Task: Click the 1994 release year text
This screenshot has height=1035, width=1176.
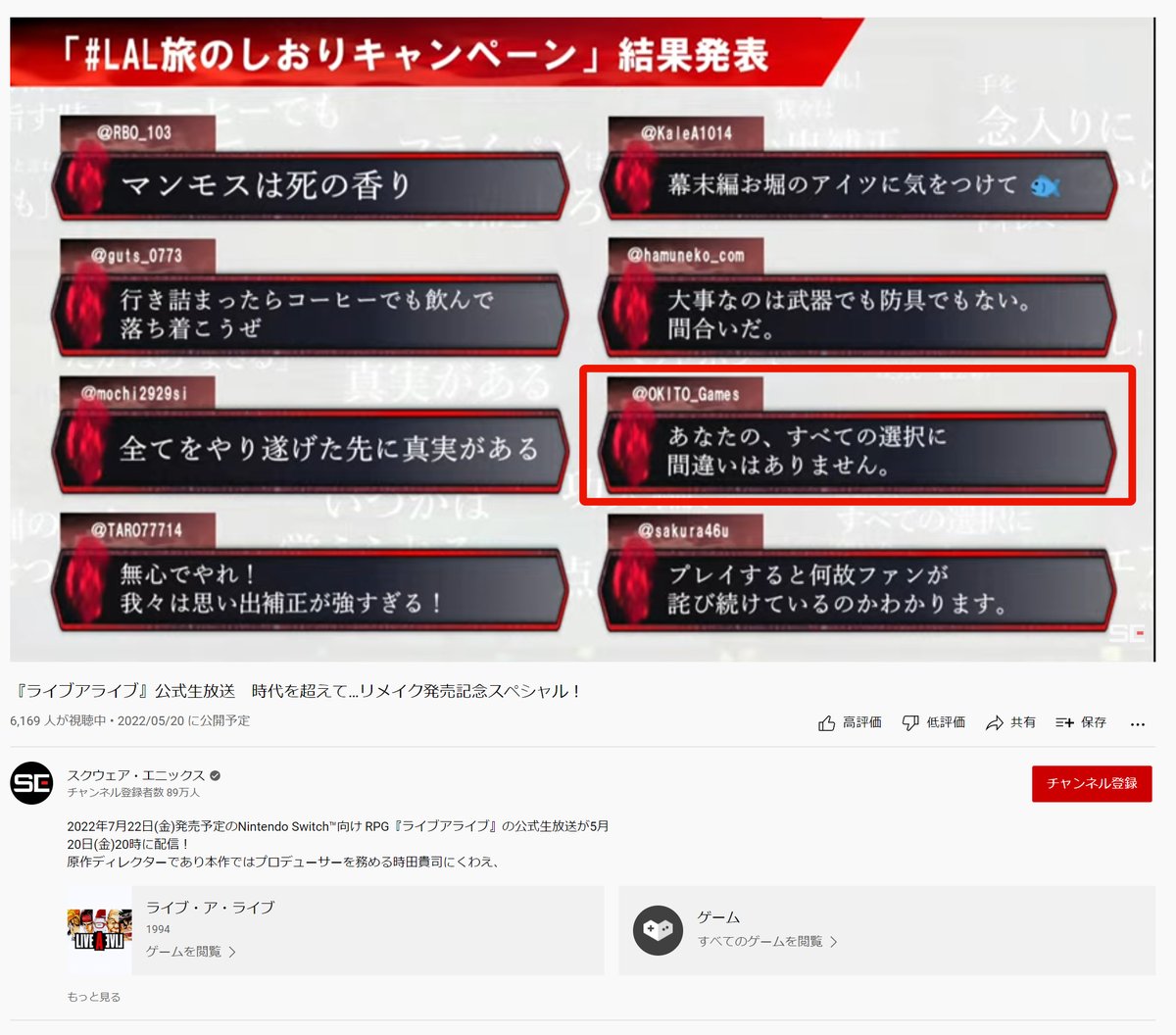Action: [x=158, y=929]
